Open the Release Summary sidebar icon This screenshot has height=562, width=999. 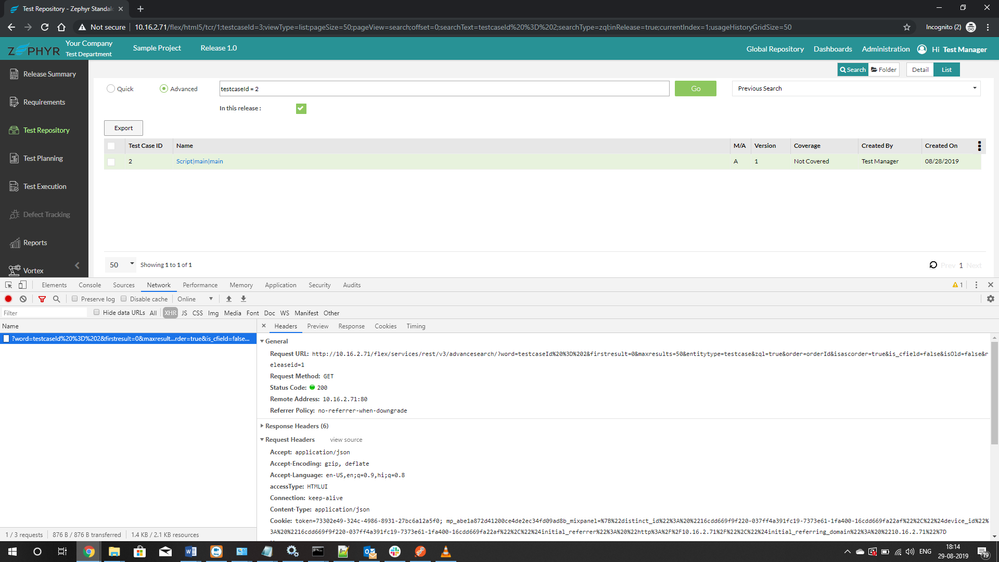point(14,74)
